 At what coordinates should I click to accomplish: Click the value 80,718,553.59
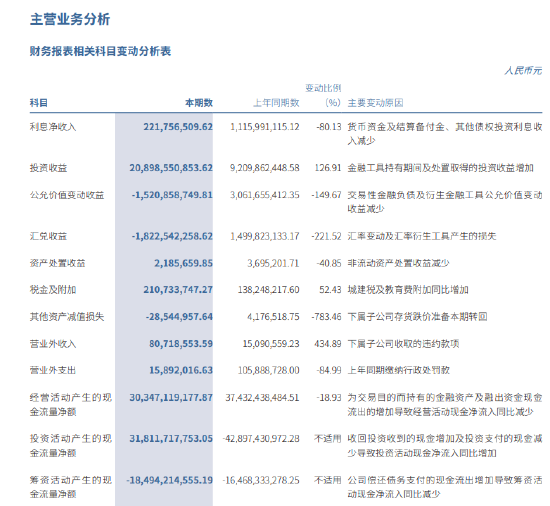point(181,344)
